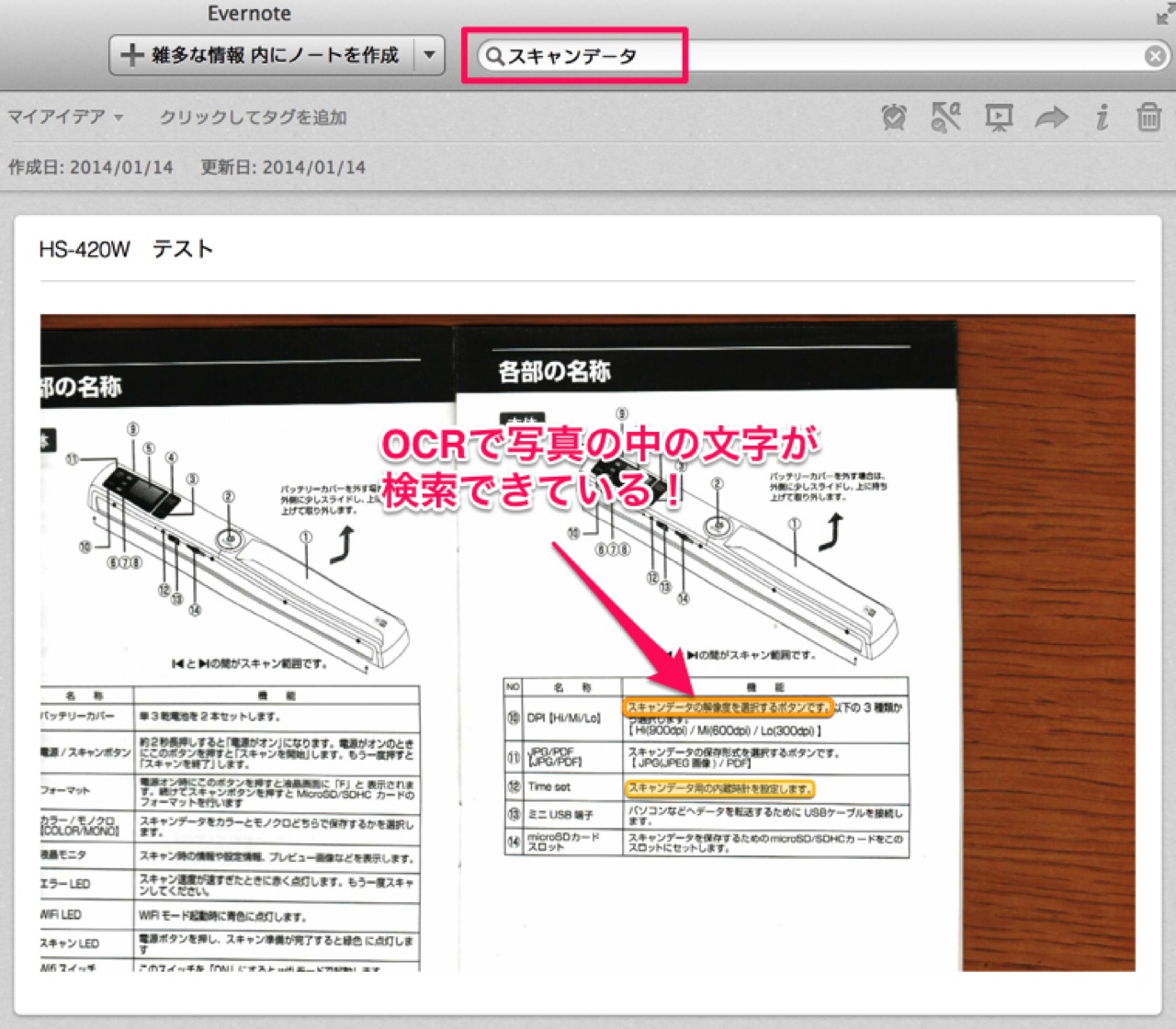Select the updated date 更新日: 2014/01/14
Image resolution: width=1176 pixels, height=1029 pixels.
click(x=283, y=167)
